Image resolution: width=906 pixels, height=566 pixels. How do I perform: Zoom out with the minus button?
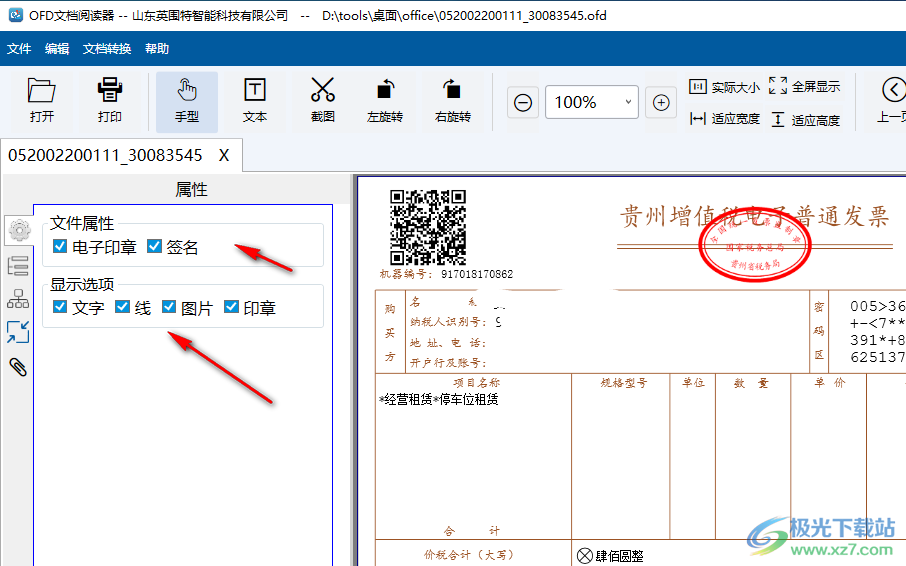point(523,103)
